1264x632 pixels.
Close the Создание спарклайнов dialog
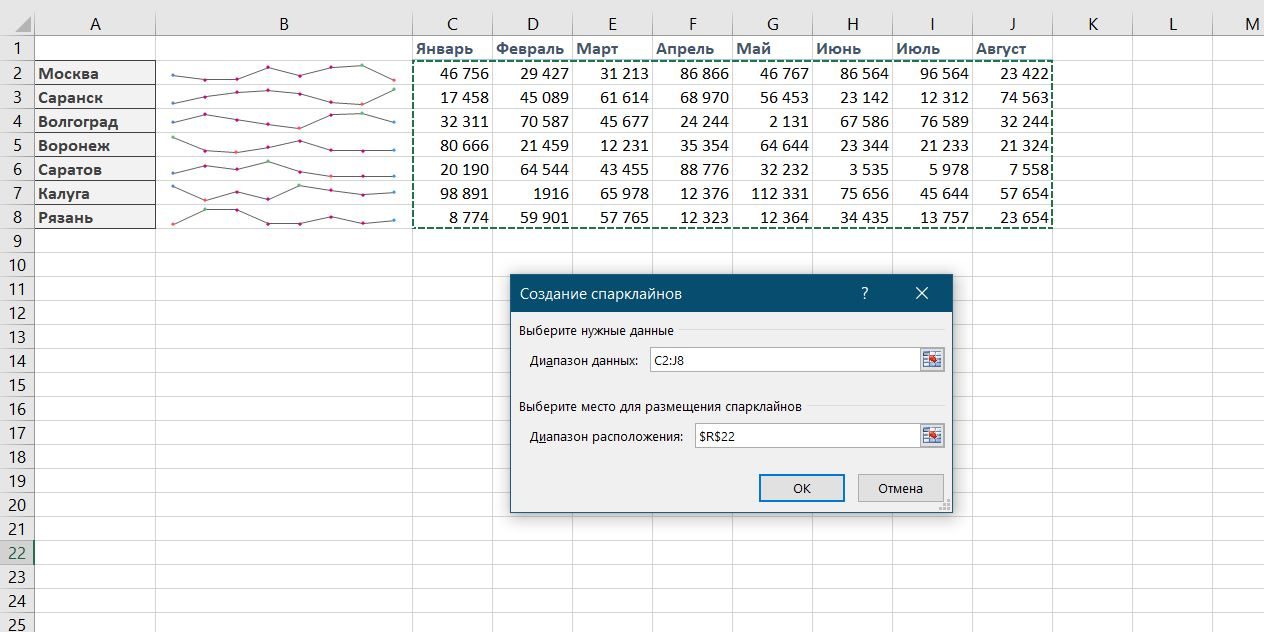click(x=921, y=294)
